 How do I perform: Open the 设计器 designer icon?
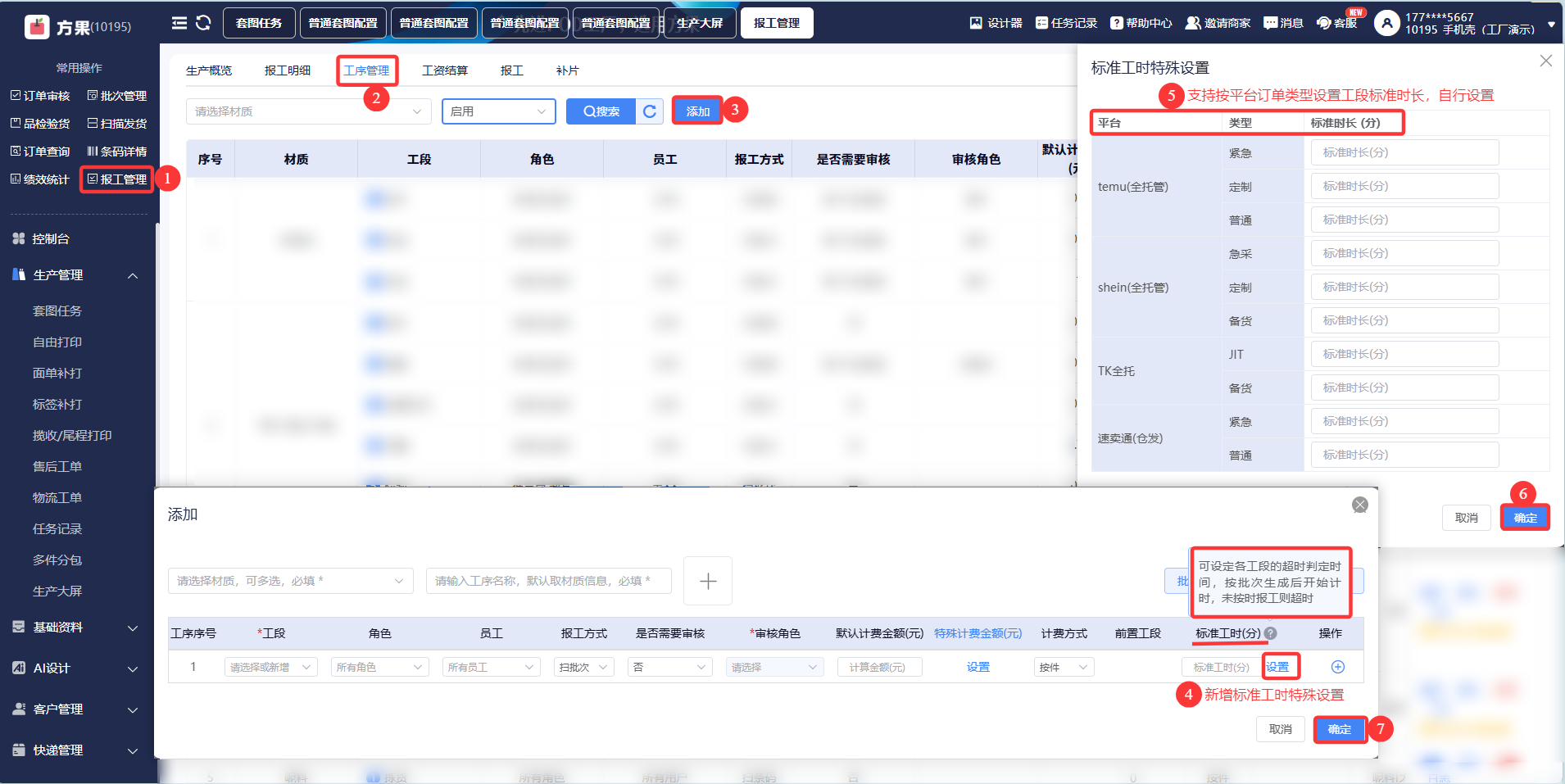pyautogui.click(x=996, y=23)
